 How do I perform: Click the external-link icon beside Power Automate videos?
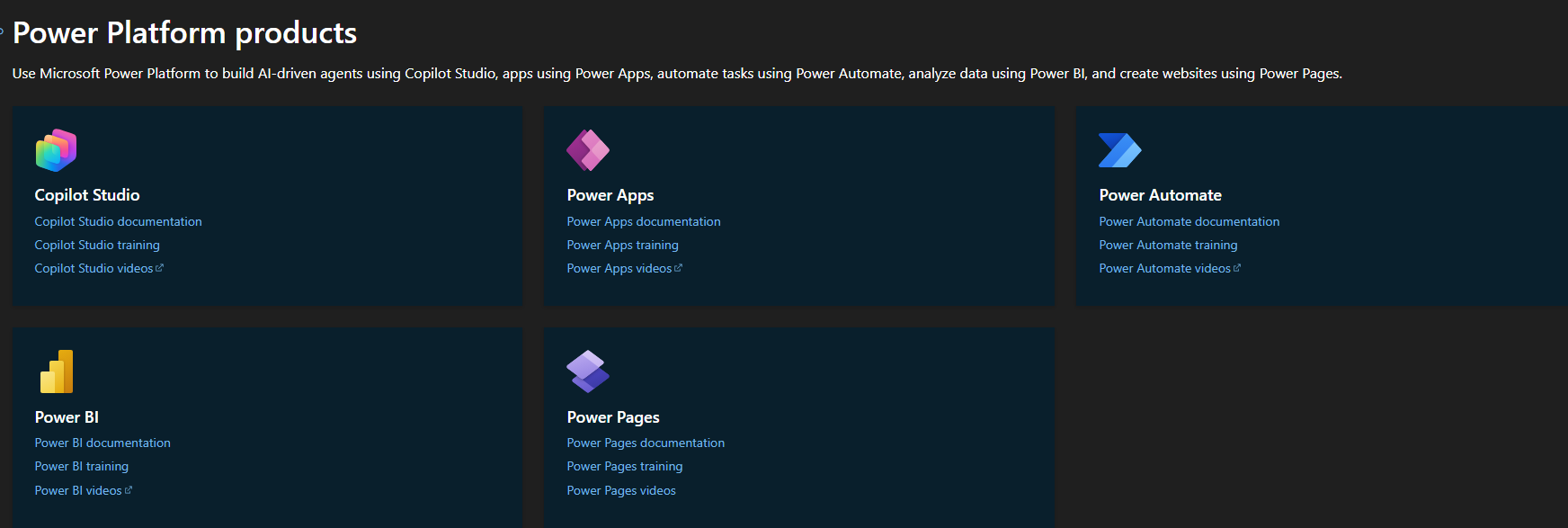[x=1237, y=268]
